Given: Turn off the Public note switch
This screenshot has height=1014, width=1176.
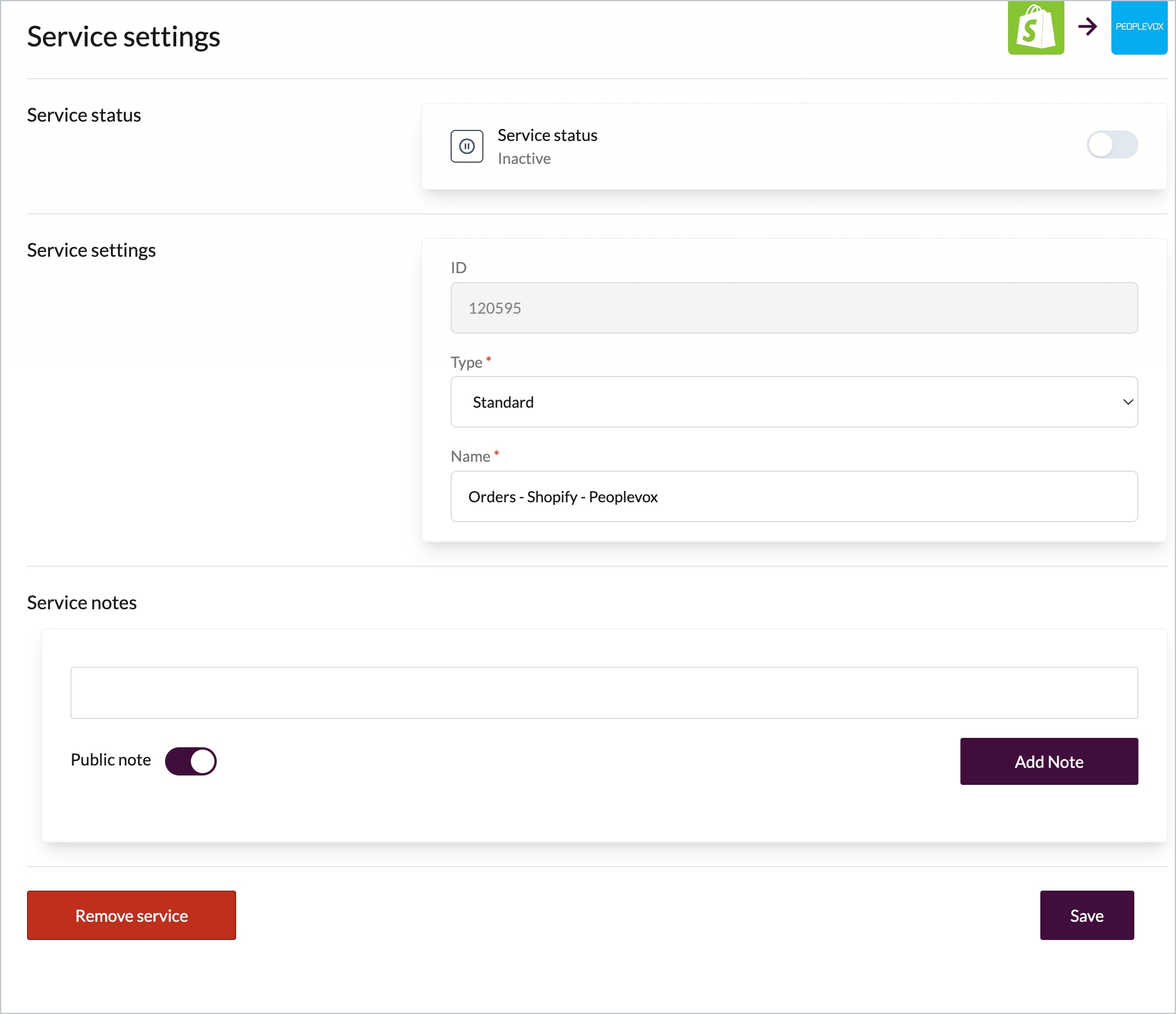Looking at the screenshot, I should click(x=191, y=761).
